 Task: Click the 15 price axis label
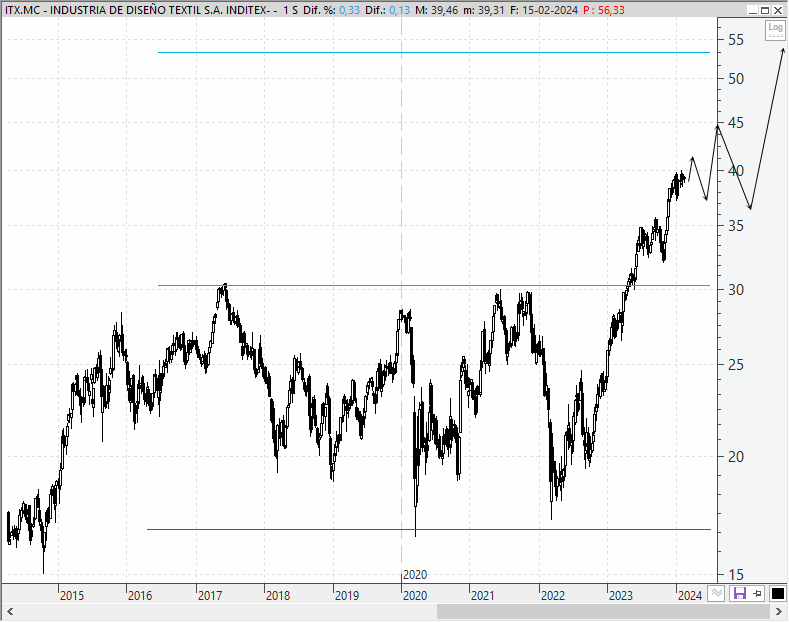(736, 575)
